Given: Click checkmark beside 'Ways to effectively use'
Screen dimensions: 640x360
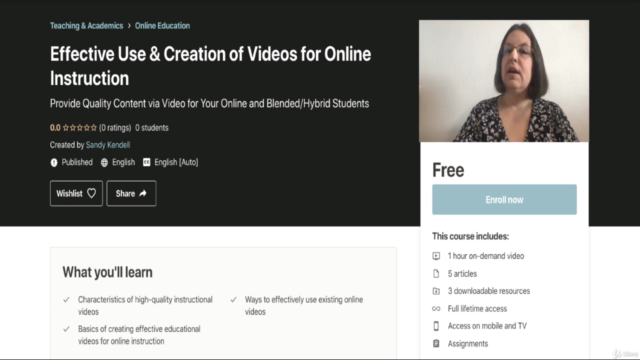Looking at the screenshot, I should pyautogui.click(x=233, y=300).
